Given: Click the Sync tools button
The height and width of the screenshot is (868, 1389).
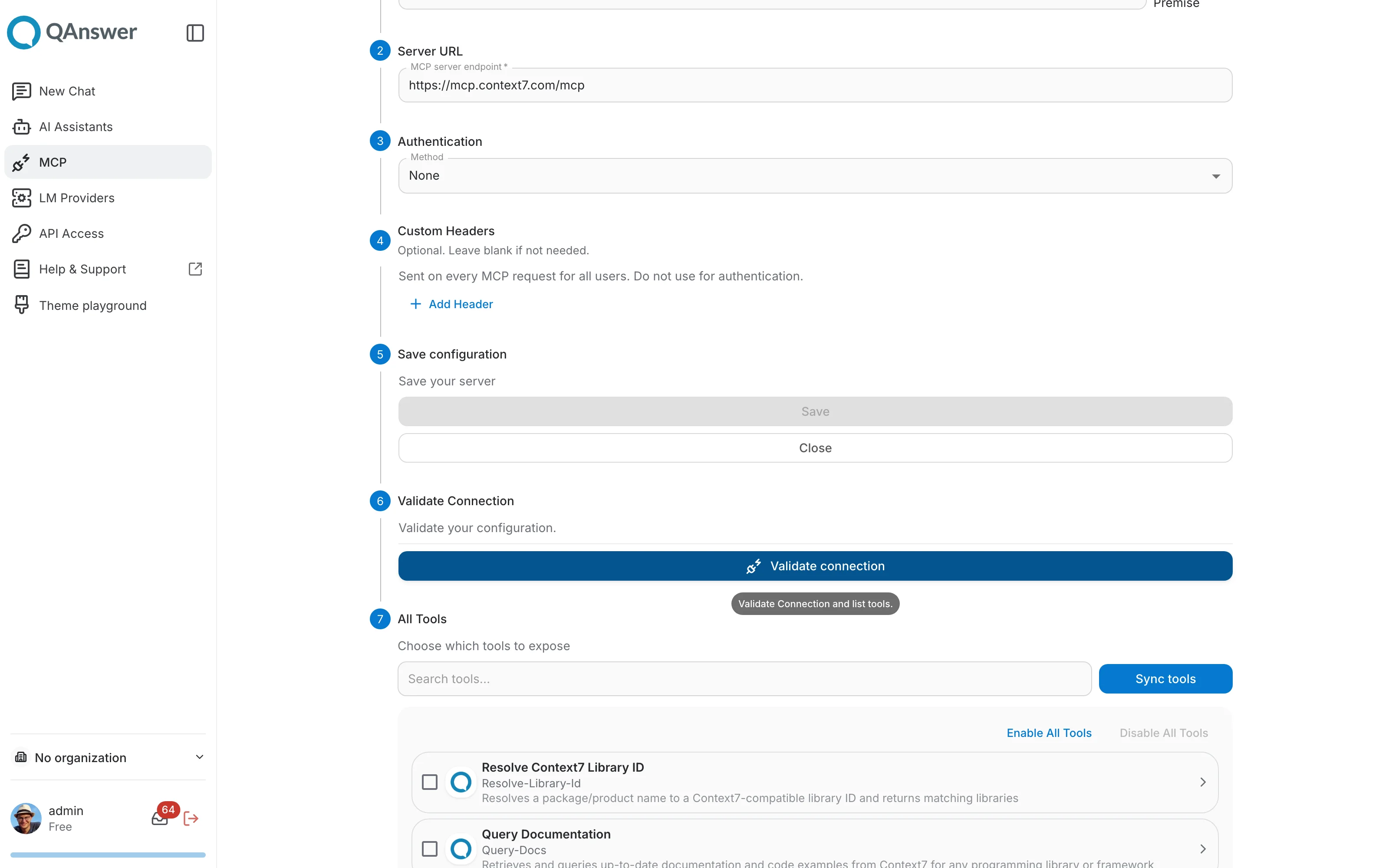Looking at the screenshot, I should (x=1165, y=678).
